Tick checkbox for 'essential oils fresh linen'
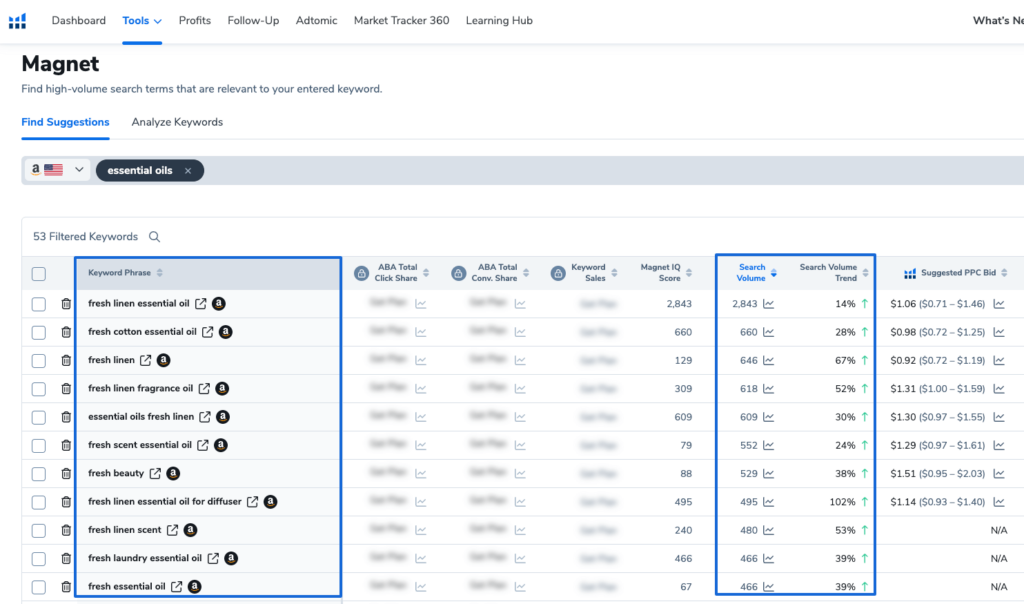This screenshot has width=1024, height=604. [x=39, y=417]
